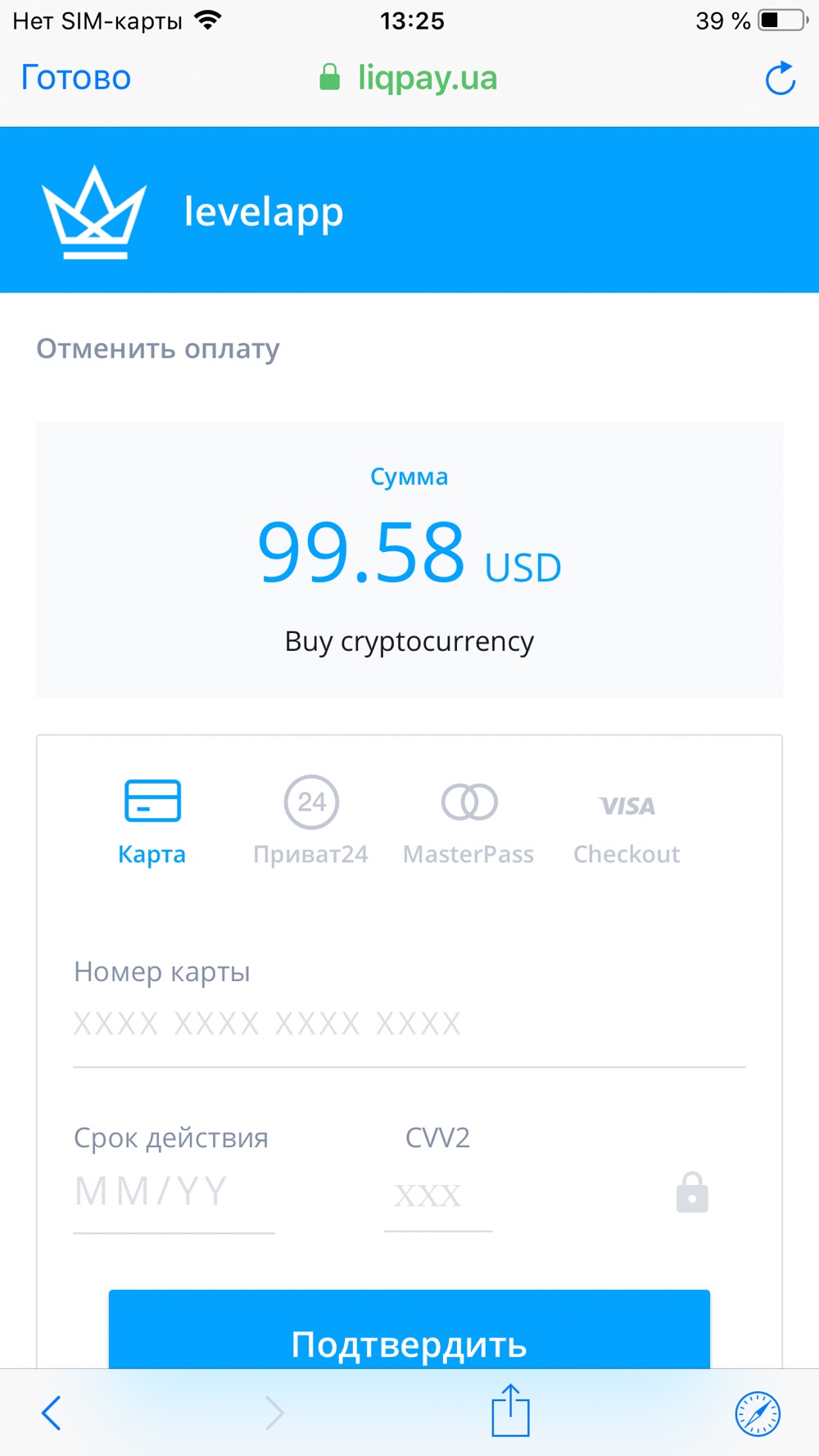819x1456 pixels.
Task: Tap the CVV2 lock icon
Action: click(692, 1192)
